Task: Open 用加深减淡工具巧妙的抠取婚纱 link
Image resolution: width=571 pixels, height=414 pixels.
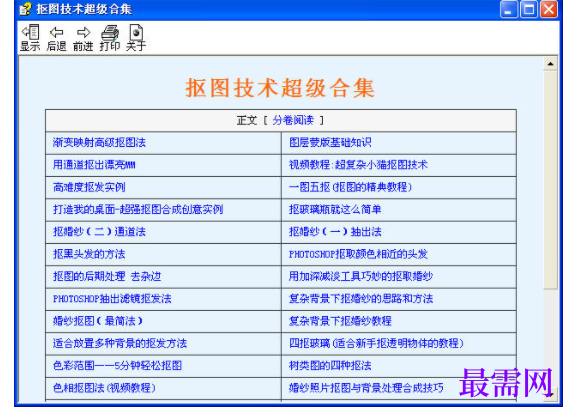Action: 361,276
